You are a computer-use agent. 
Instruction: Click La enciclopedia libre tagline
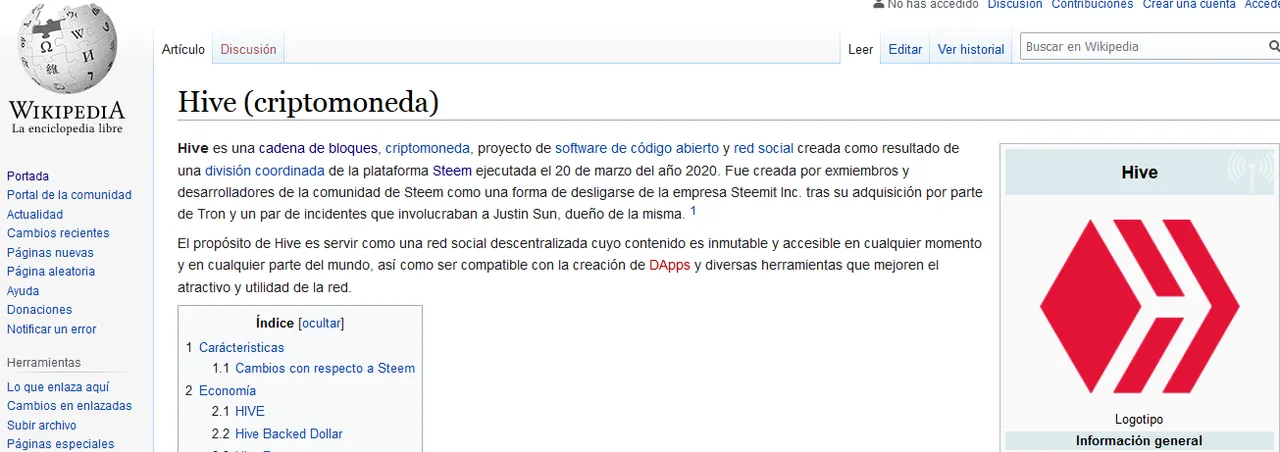point(67,129)
